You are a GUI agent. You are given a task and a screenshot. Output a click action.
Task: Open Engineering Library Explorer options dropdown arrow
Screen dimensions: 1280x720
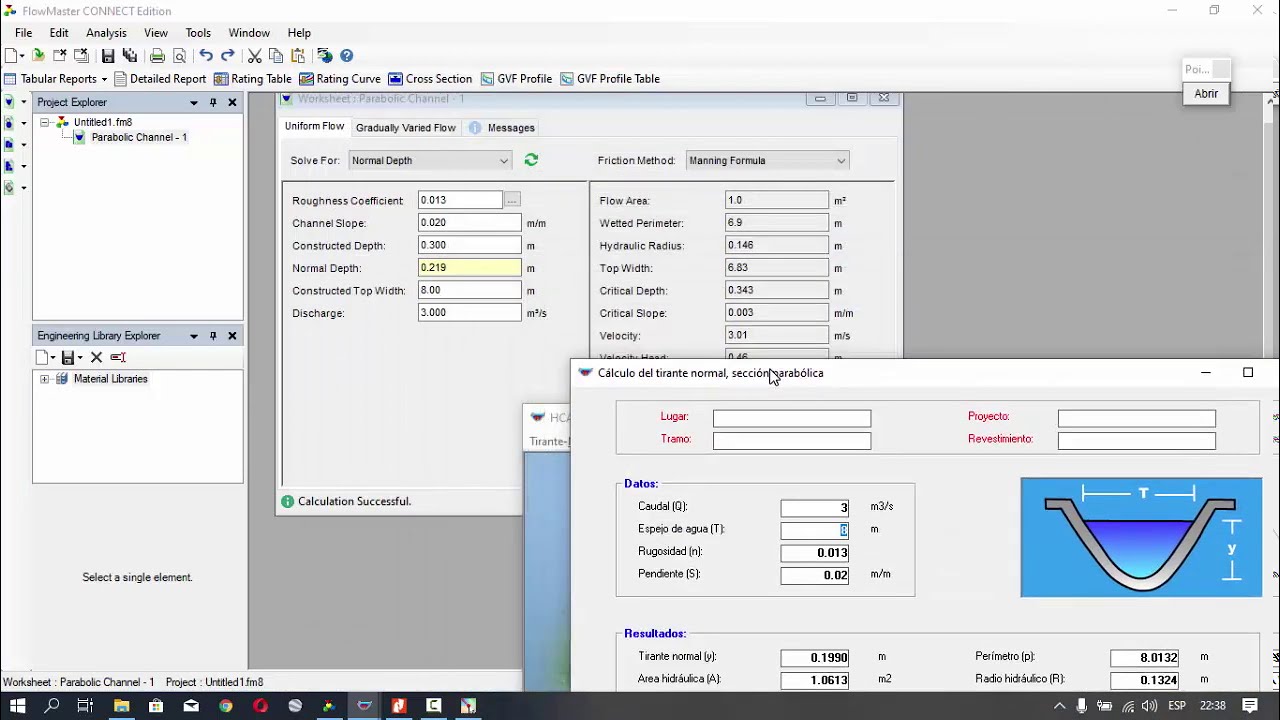193,336
